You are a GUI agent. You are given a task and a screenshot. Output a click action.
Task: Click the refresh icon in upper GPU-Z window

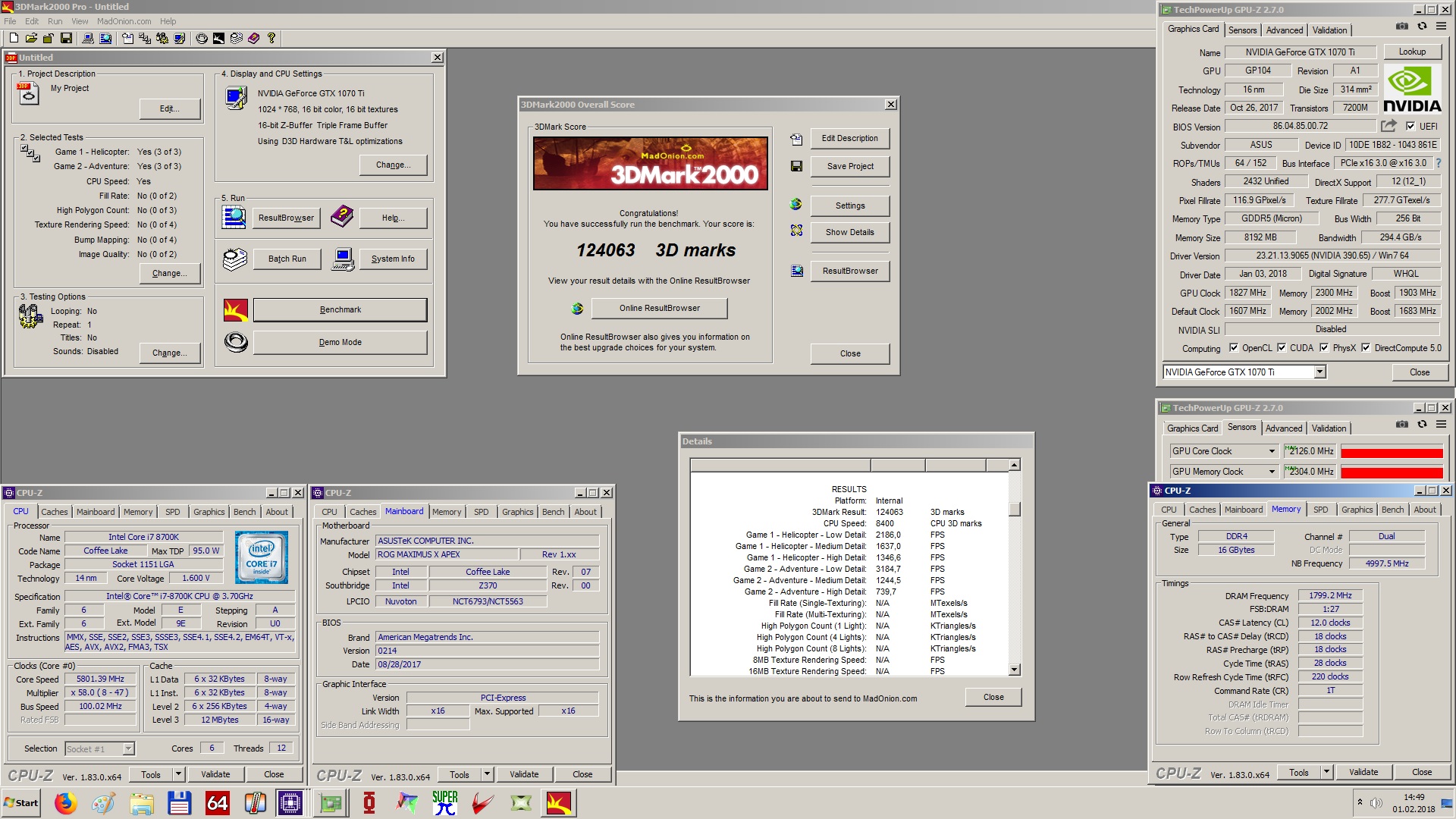tap(1422, 26)
